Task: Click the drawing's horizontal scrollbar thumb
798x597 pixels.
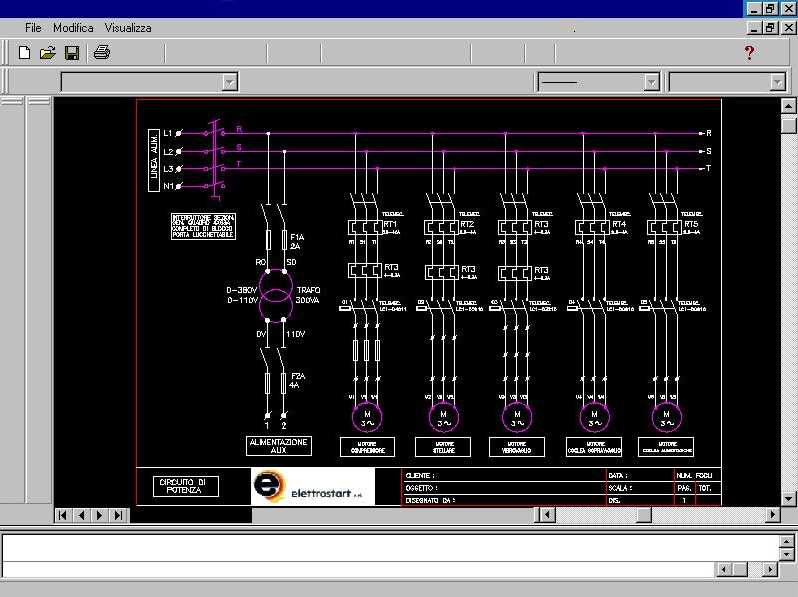Action: pyautogui.click(x=644, y=515)
